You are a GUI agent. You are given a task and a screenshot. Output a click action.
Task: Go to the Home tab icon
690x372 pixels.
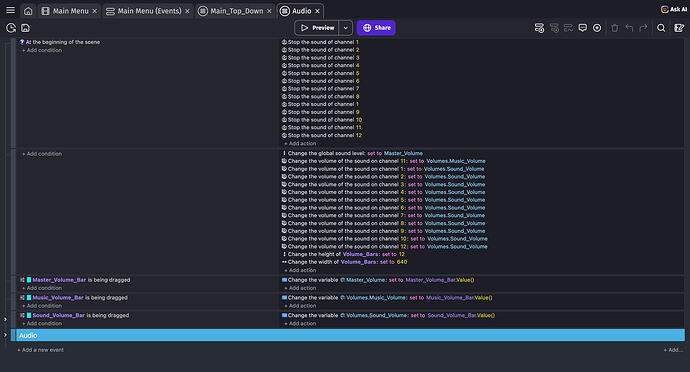(x=28, y=11)
